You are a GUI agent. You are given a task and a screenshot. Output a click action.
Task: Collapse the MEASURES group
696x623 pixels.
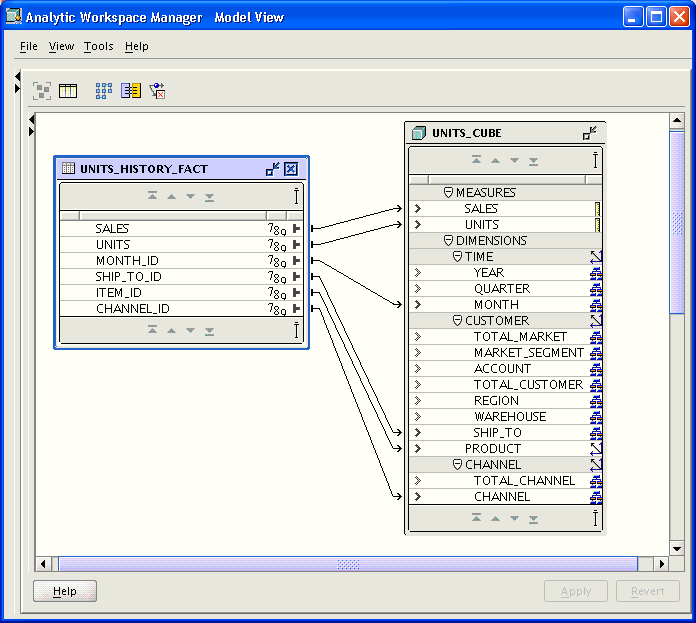pyautogui.click(x=448, y=192)
